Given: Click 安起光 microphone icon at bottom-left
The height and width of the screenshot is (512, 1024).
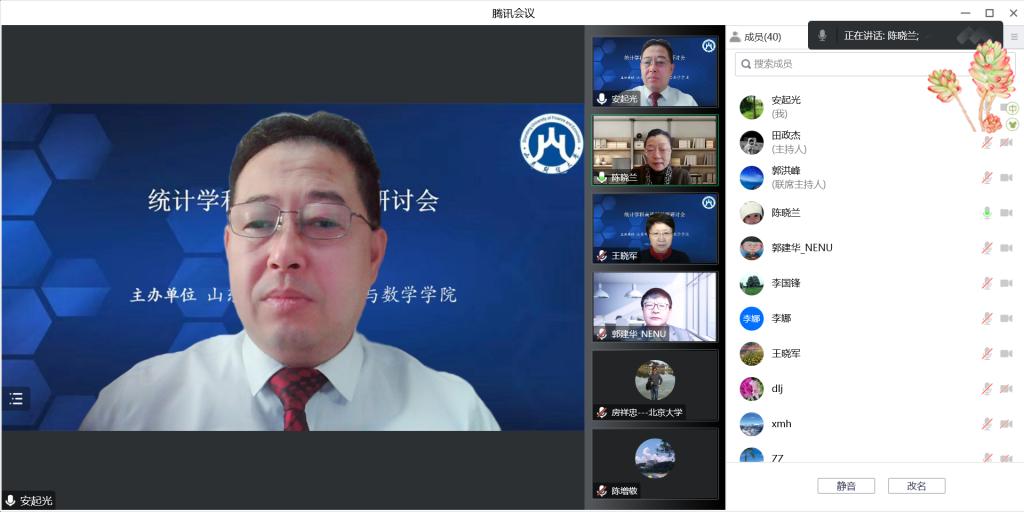Looking at the screenshot, I should click(x=11, y=500).
